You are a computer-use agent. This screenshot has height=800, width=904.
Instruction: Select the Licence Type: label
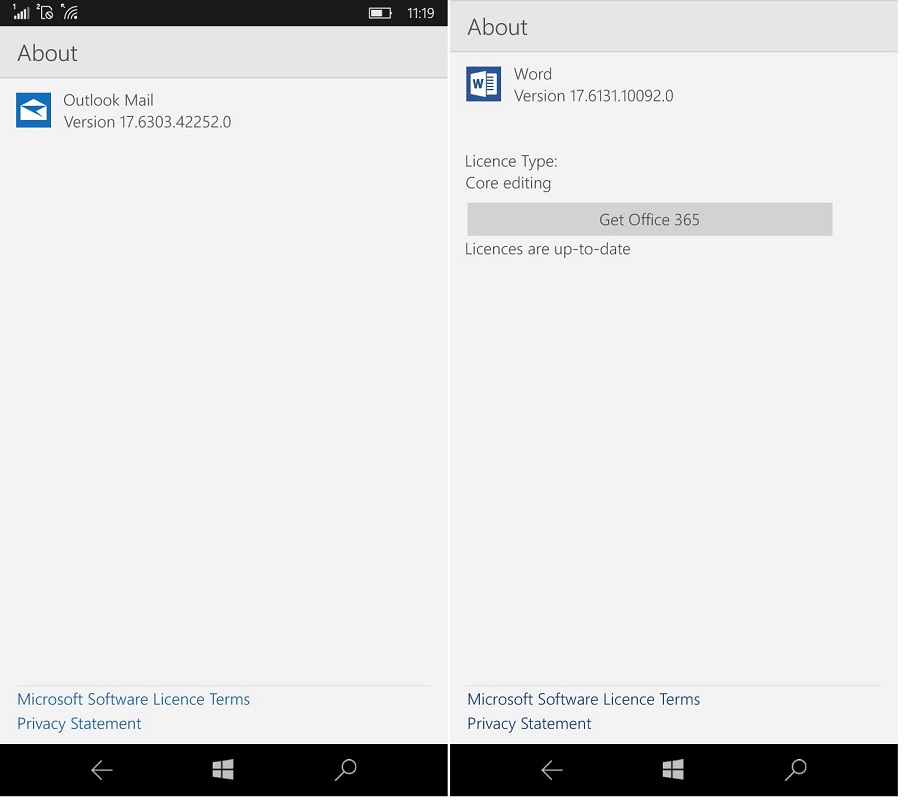511,161
